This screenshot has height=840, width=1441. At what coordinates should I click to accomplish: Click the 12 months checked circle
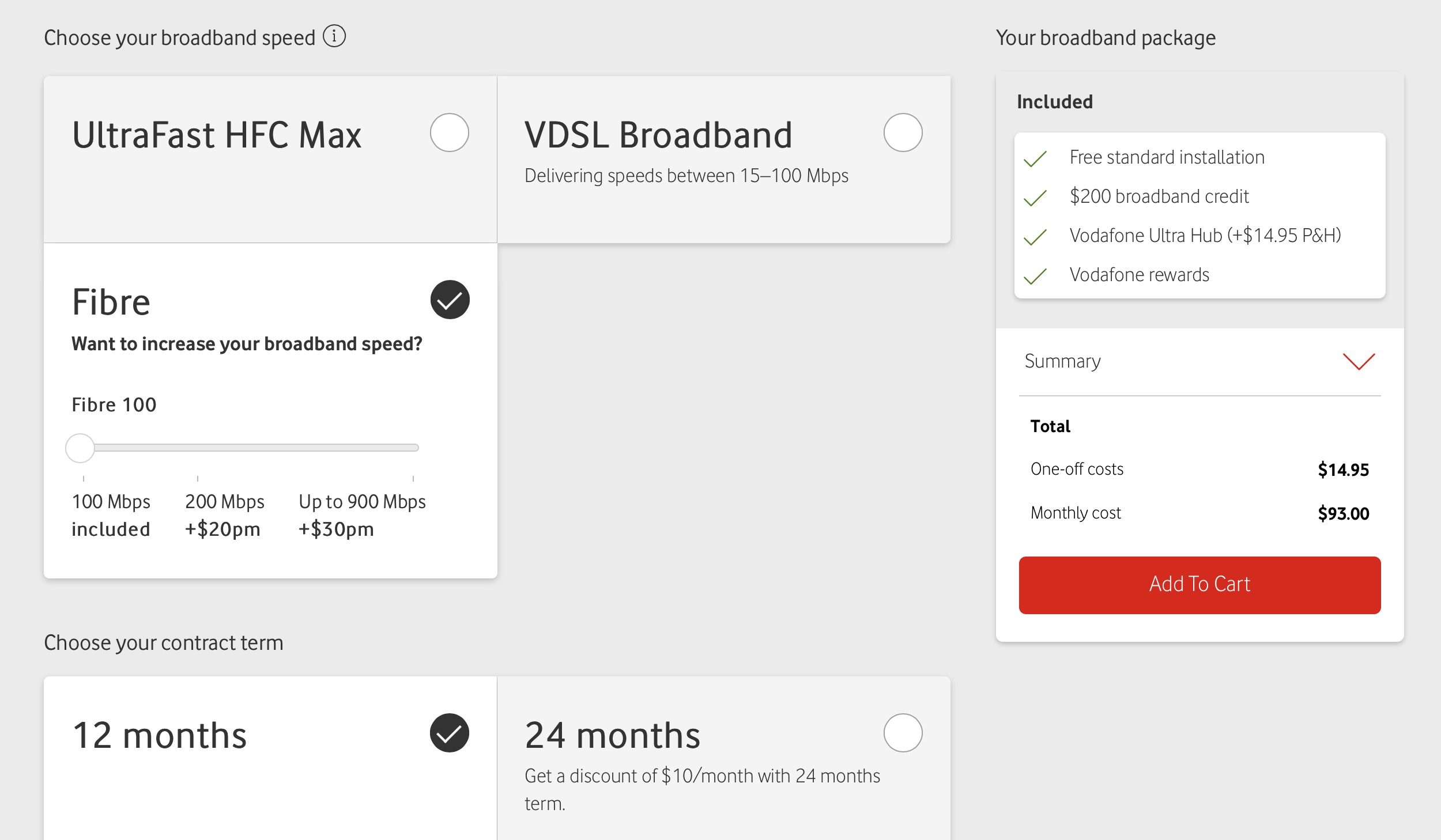(x=450, y=733)
